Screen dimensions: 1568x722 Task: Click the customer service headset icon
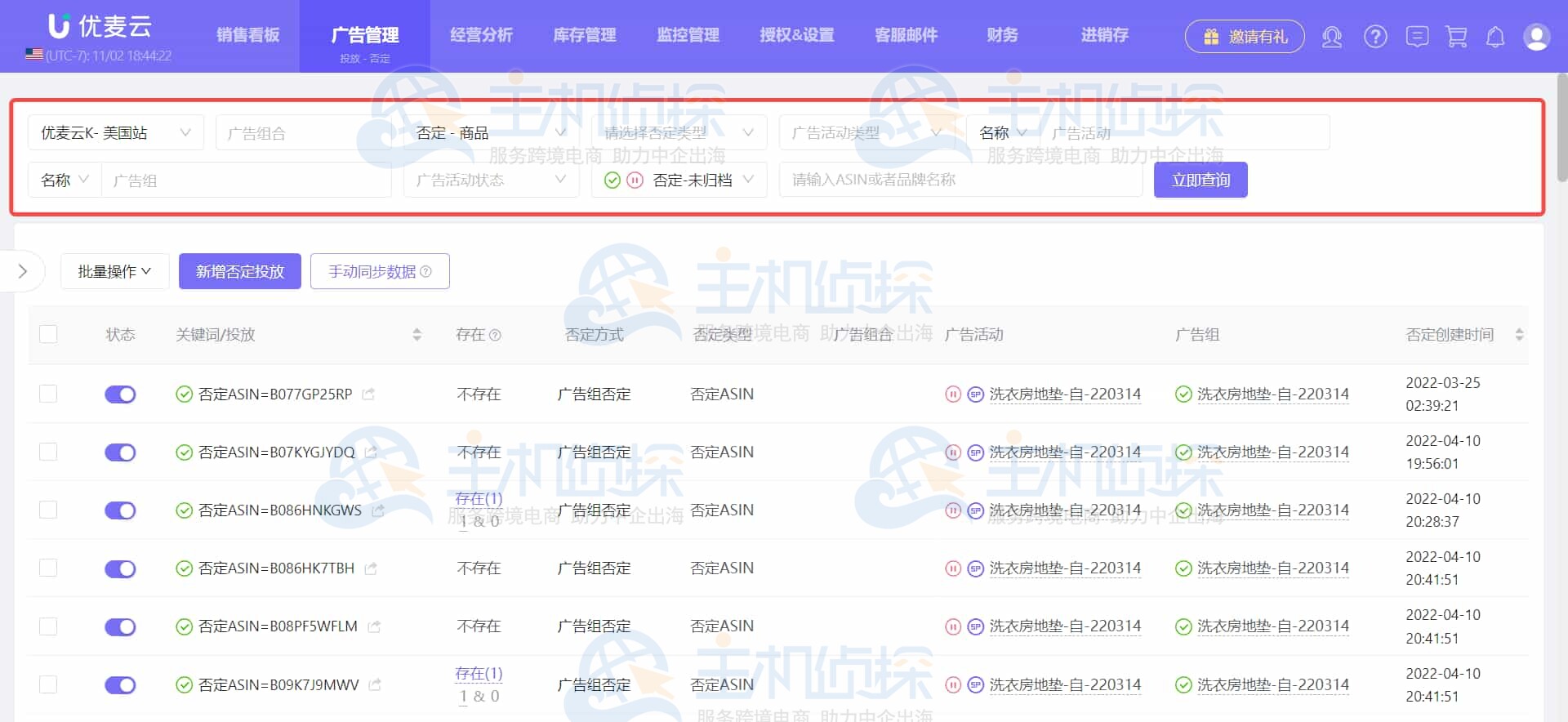pyautogui.click(x=1332, y=37)
